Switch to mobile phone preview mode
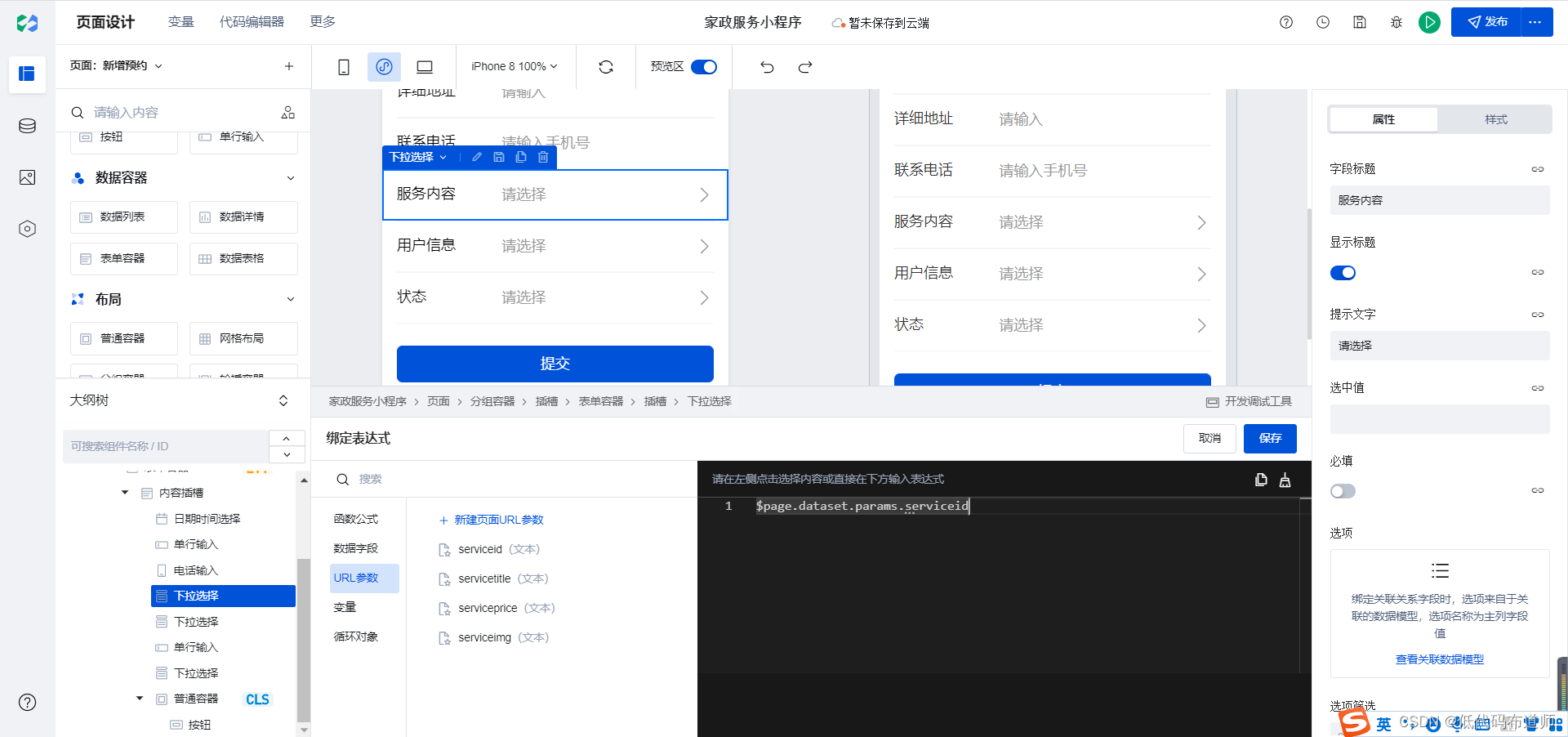Image resolution: width=1568 pixels, height=737 pixels. point(344,67)
